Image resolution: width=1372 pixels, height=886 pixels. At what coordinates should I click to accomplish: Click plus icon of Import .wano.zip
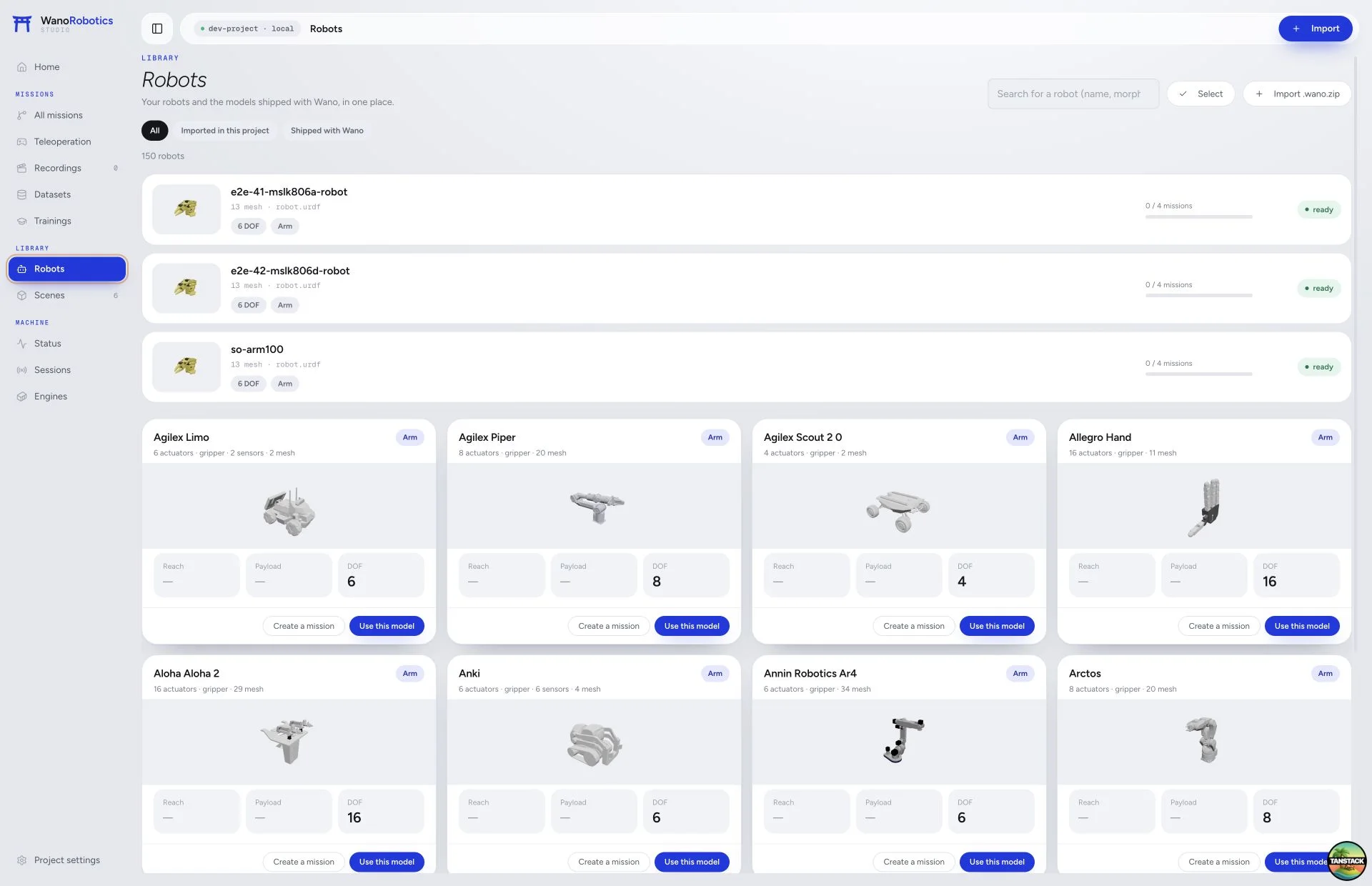1259,94
